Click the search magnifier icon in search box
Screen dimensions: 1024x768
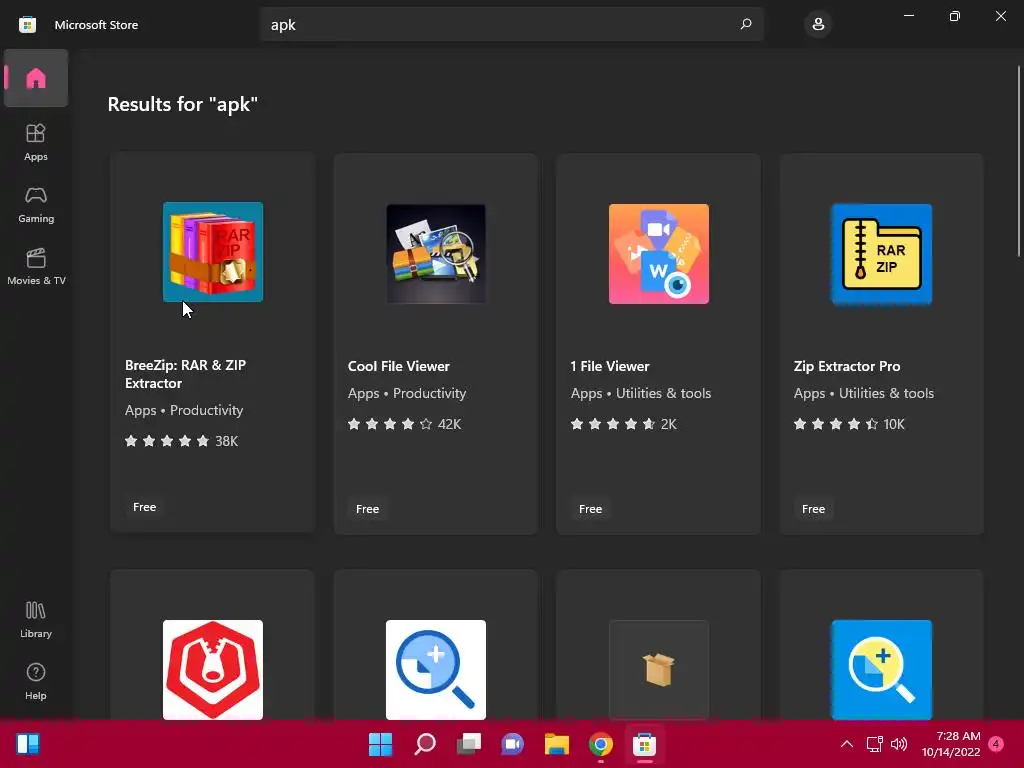point(746,24)
